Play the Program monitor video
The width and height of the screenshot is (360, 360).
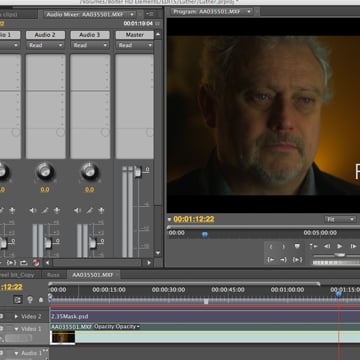[x=340, y=246]
